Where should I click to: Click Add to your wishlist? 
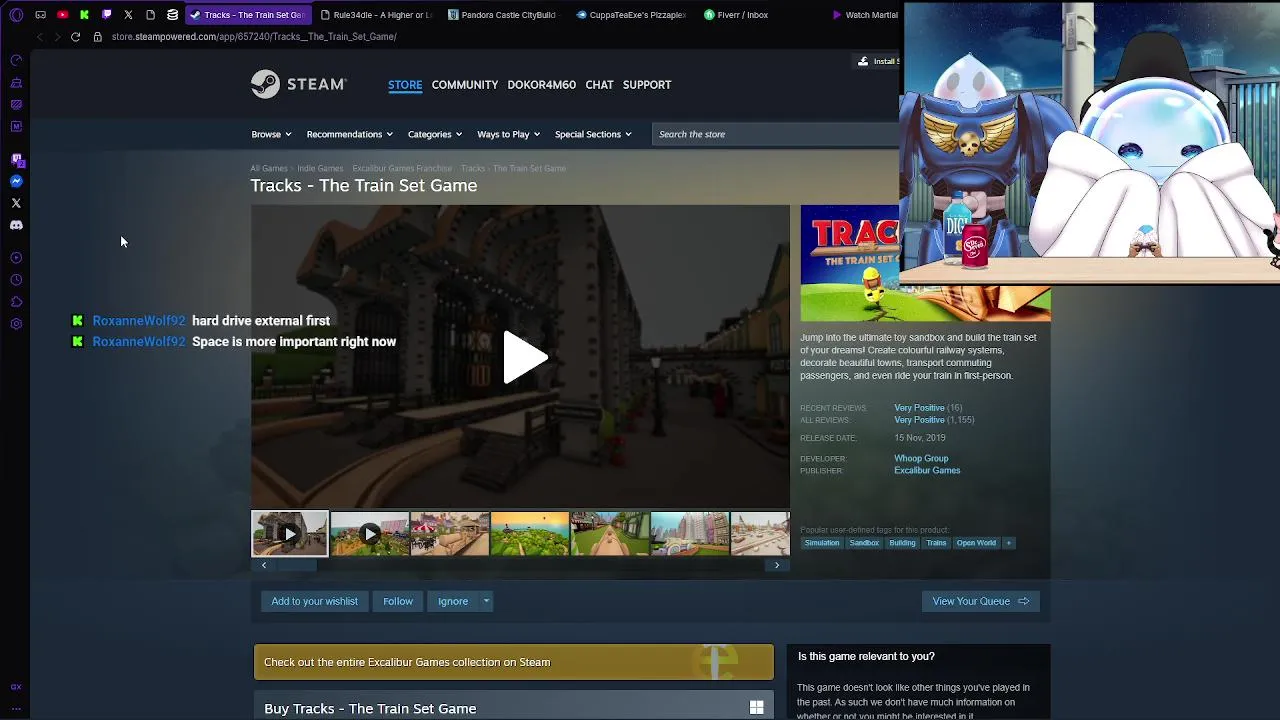(x=314, y=601)
